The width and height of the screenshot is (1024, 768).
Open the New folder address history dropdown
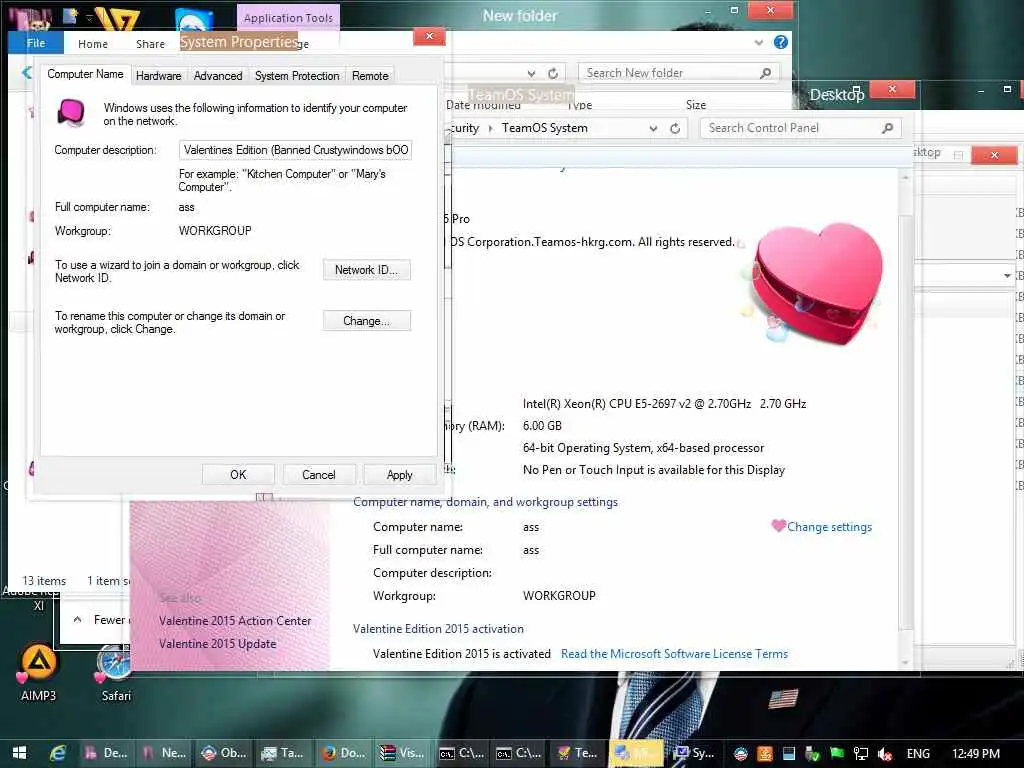click(x=531, y=73)
